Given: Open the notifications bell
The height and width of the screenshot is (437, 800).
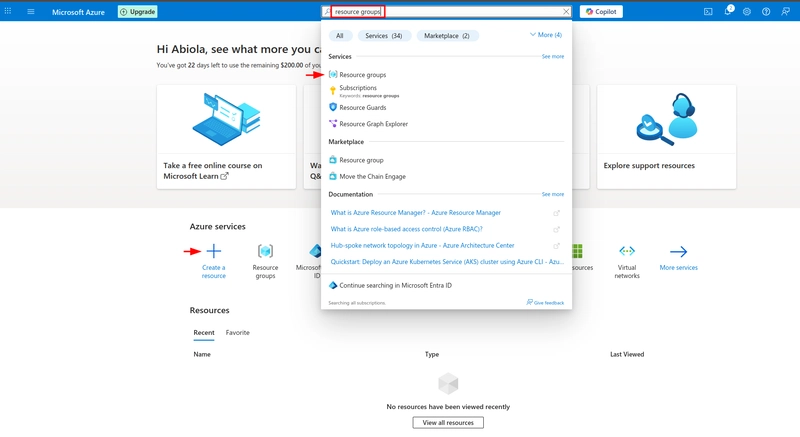Looking at the screenshot, I should [x=728, y=11].
